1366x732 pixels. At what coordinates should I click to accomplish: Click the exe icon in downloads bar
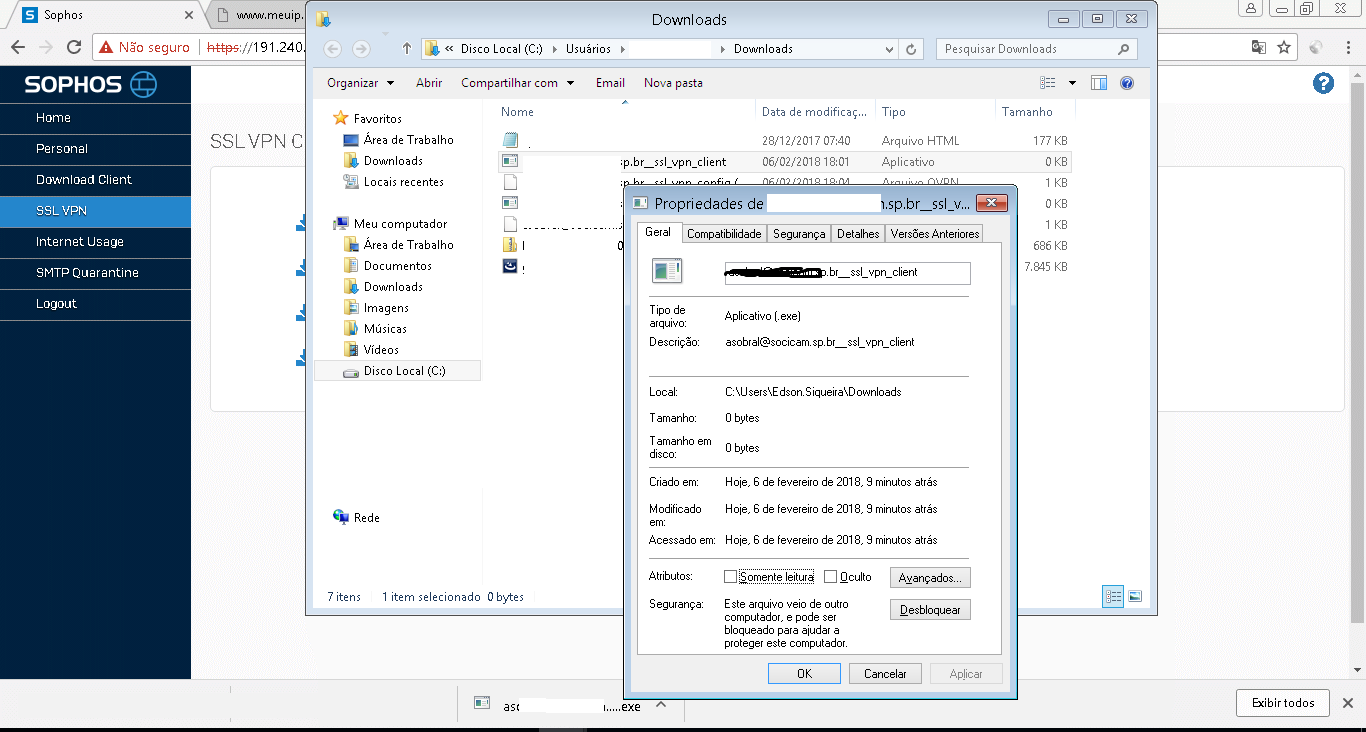coord(482,704)
